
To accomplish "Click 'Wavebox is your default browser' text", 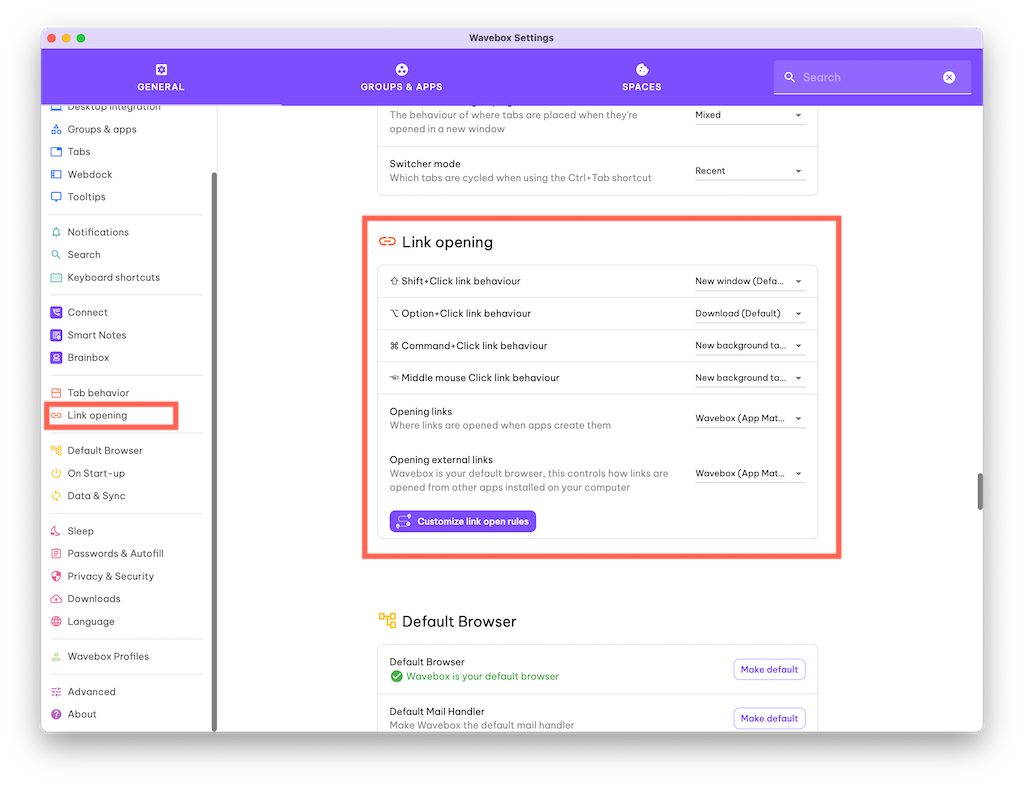I will click(x=483, y=677).
